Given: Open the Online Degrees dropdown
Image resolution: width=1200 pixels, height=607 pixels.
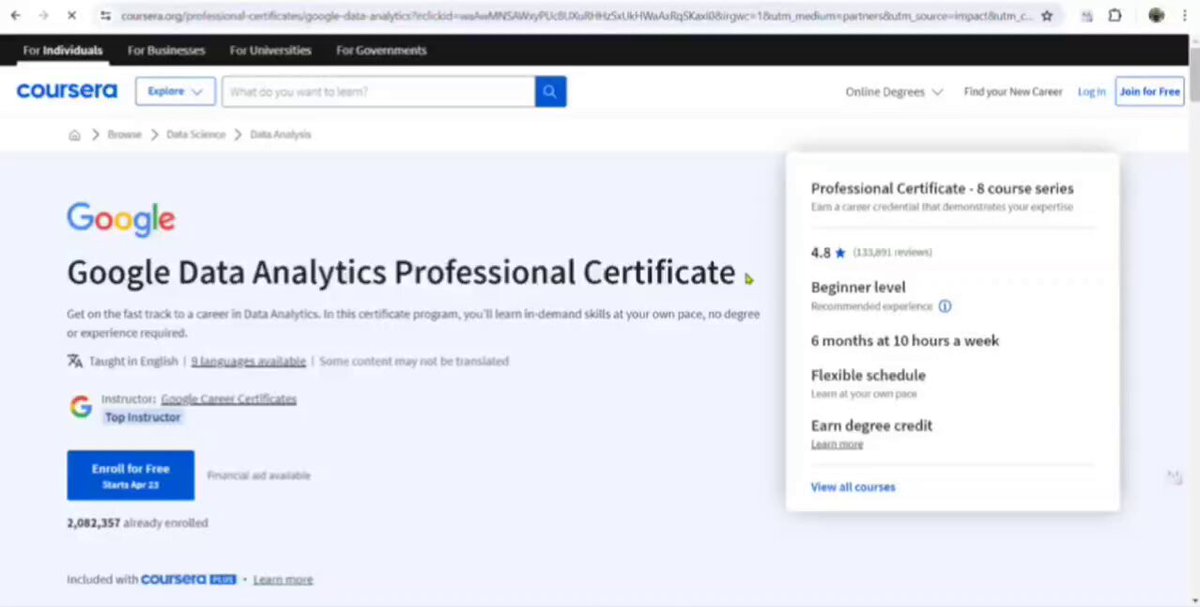Looking at the screenshot, I should tap(894, 91).
